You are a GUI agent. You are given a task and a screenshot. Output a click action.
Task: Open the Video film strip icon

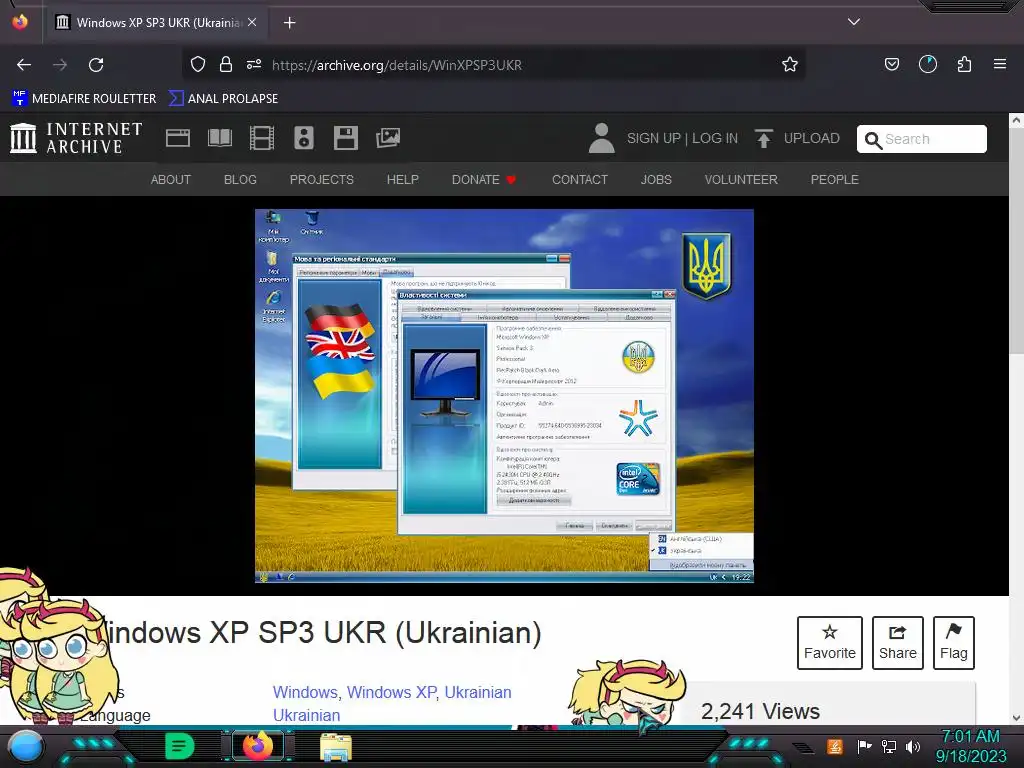pyautogui.click(x=262, y=138)
